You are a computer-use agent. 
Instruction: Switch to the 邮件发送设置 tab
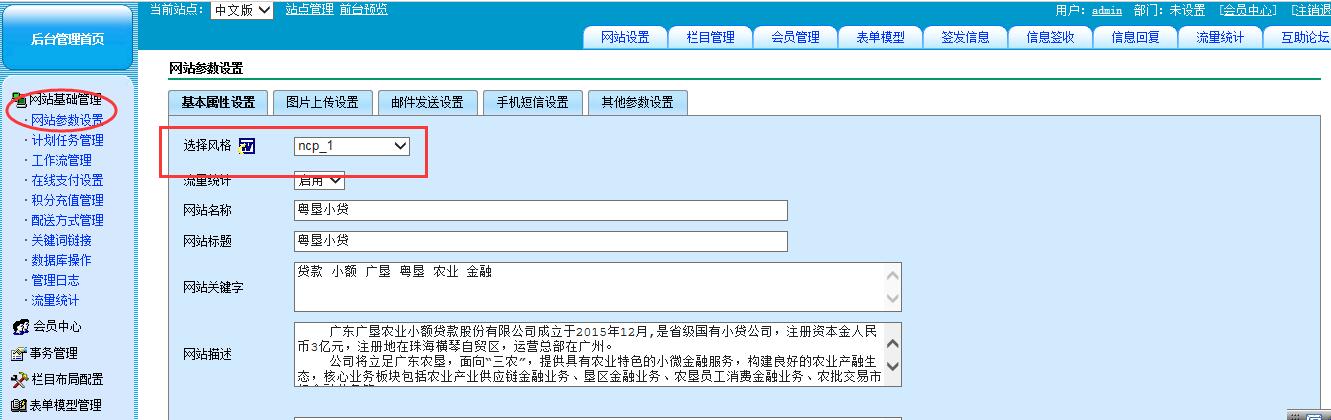[427, 103]
